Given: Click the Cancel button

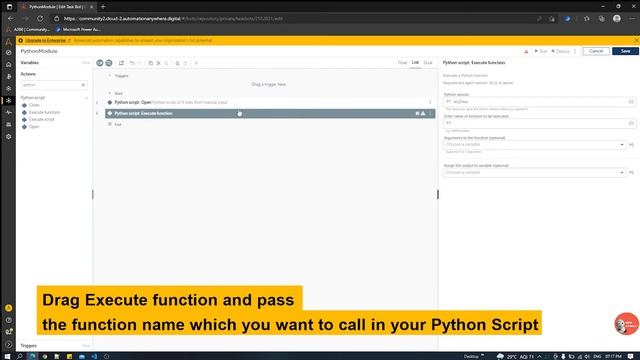Looking at the screenshot, I should coord(596,51).
